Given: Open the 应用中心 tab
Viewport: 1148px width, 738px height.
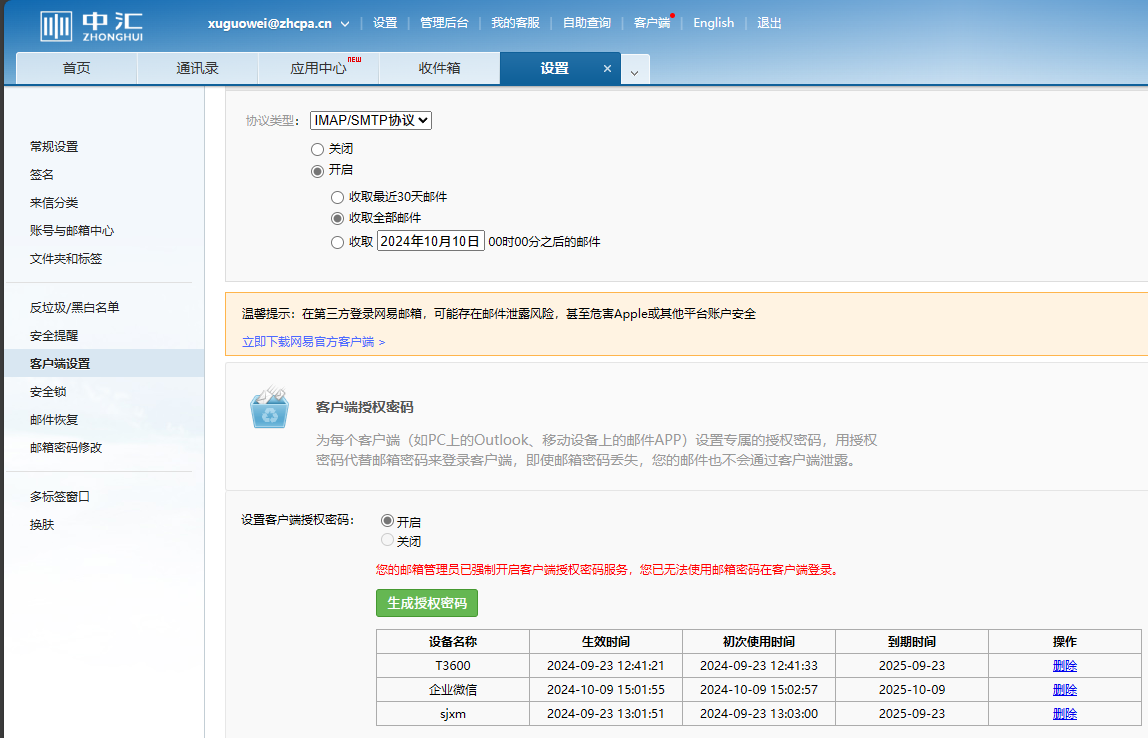Looking at the screenshot, I should coord(318,68).
